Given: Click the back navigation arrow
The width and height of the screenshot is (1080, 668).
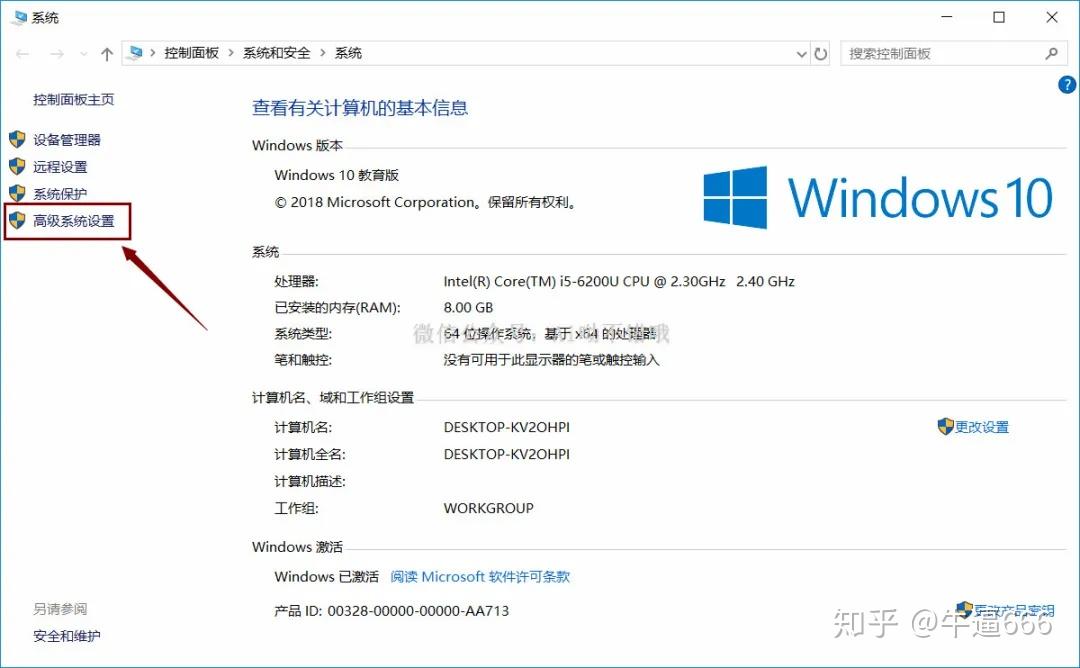Looking at the screenshot, I should [23, 54].
